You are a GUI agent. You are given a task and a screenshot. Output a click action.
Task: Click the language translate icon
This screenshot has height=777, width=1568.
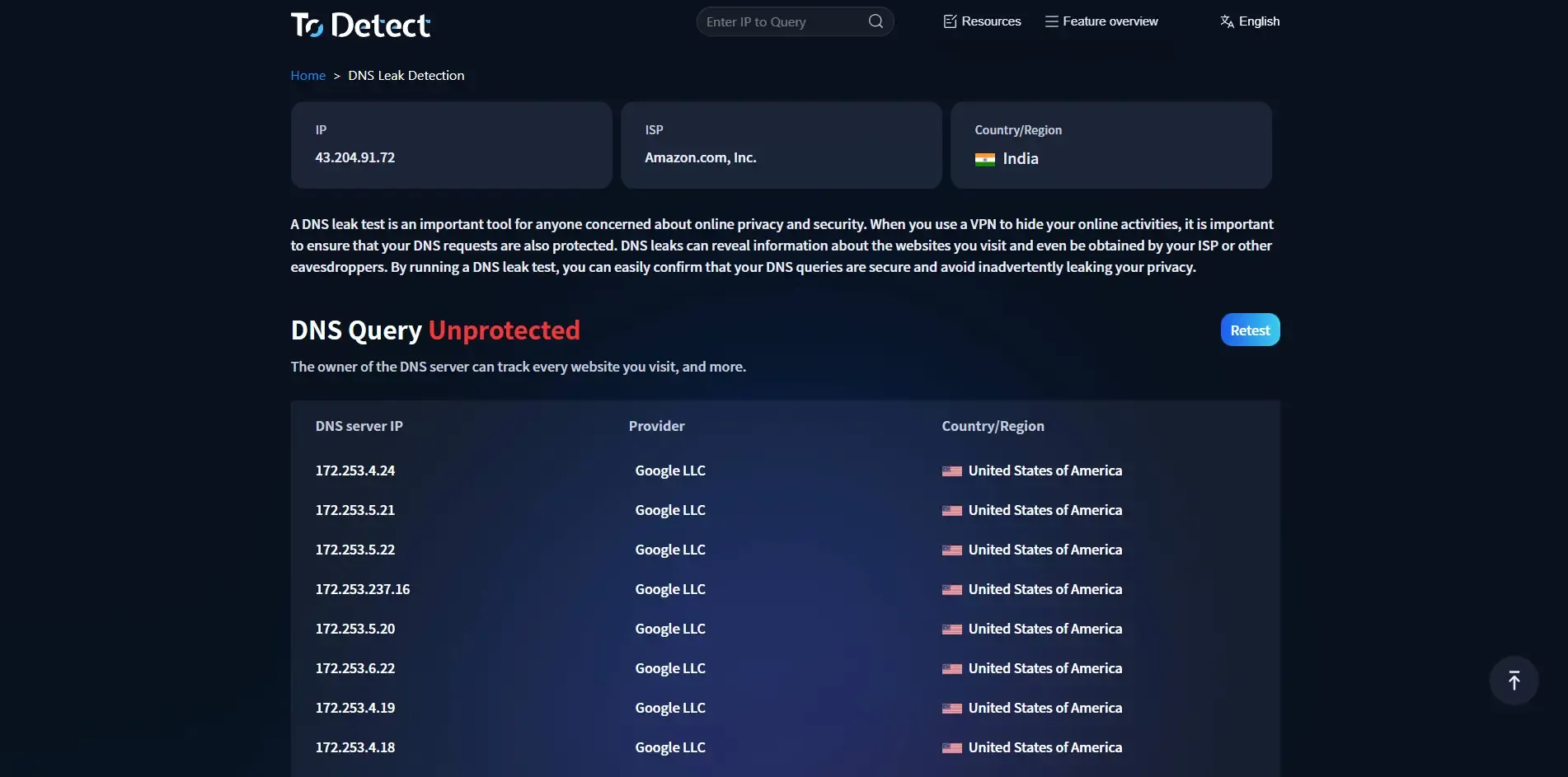1227,21
